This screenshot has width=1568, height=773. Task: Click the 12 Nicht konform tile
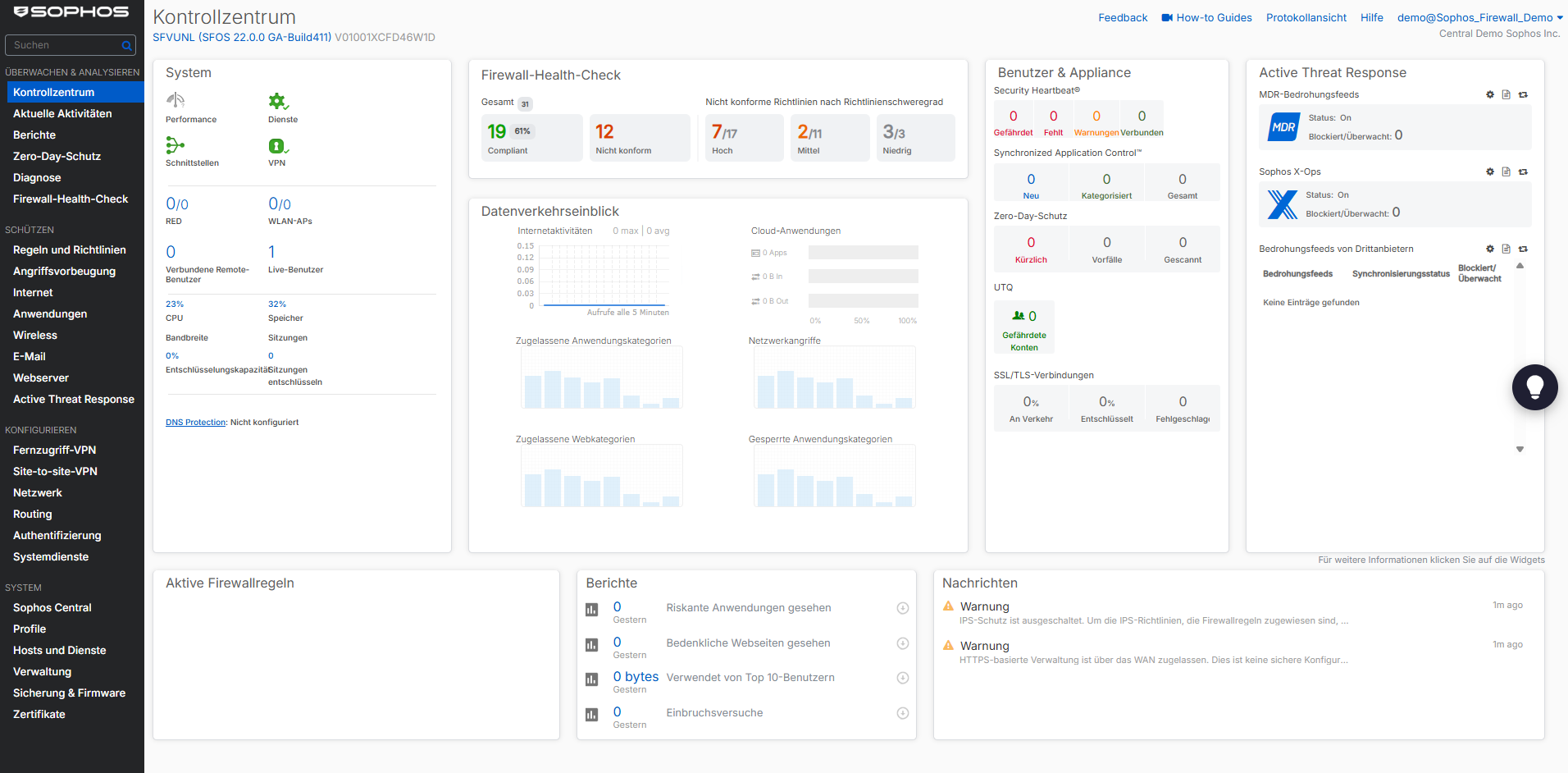(x=640, y=138)
